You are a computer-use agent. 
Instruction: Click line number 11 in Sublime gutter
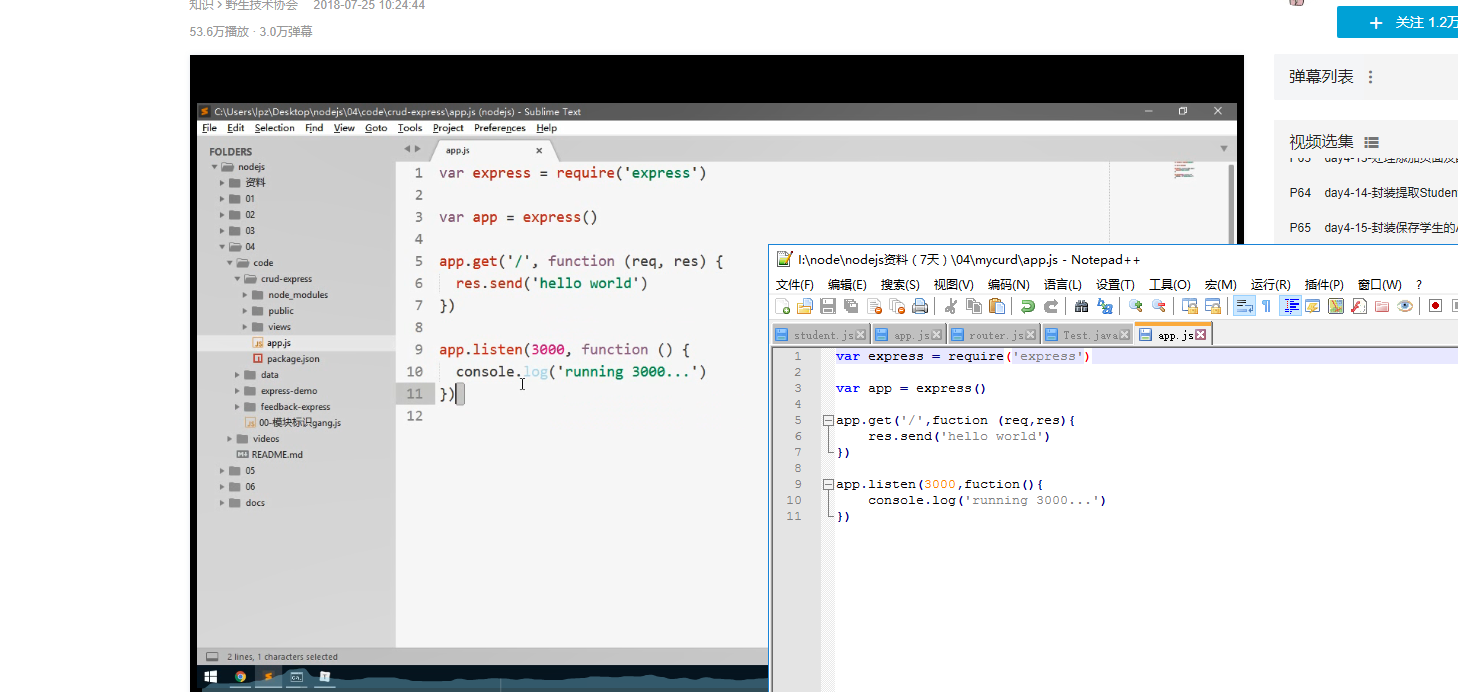click(x=415, y=394)
